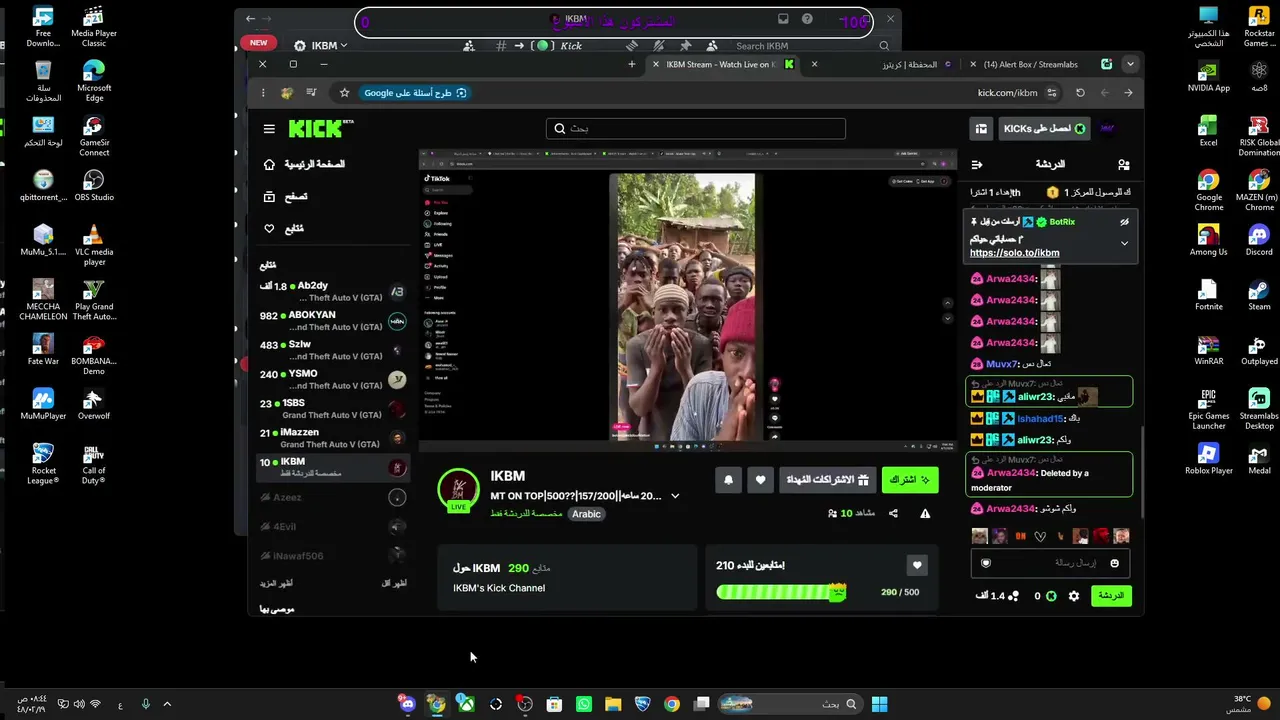Select Szlw channel in following list
This screenshot has height=720, width=1280.
333,350
